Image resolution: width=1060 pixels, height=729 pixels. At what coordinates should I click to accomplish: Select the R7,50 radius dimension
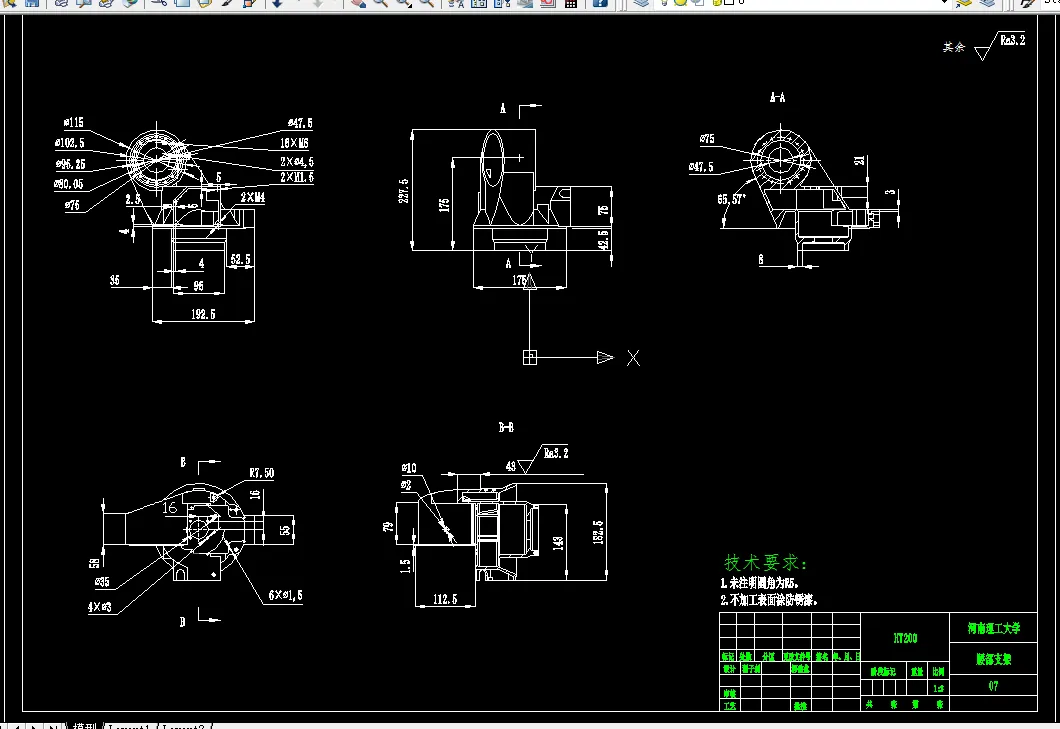(x=262, y=473)
